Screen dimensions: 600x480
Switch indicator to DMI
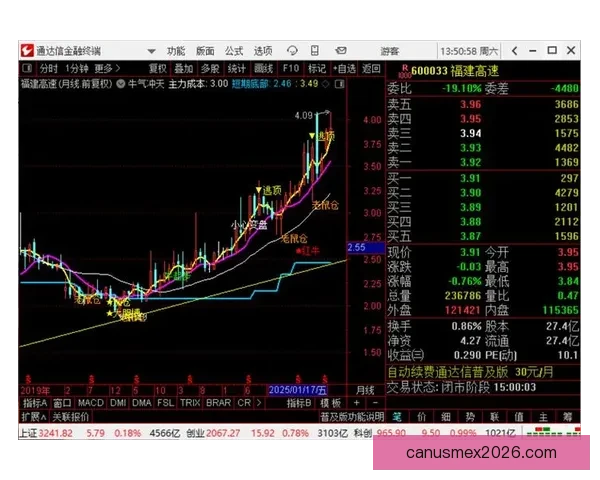tap(118, 403)
